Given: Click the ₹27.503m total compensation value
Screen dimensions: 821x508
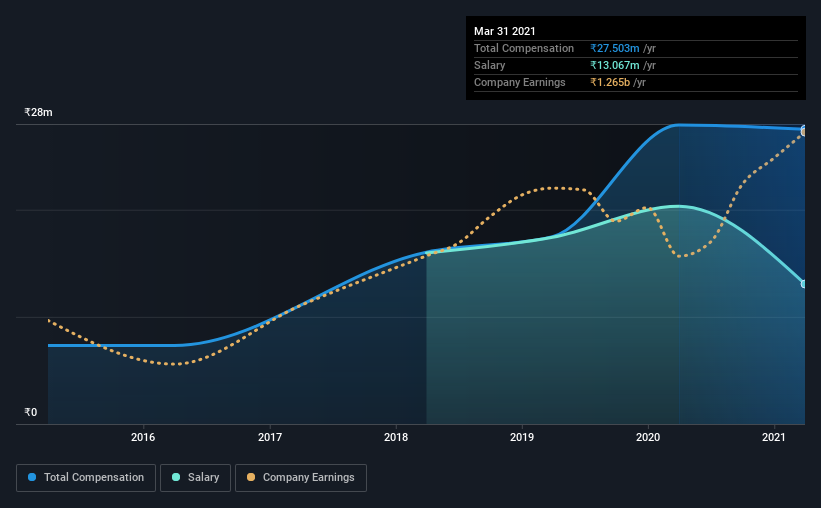Looking at the screenshot, I should (x=615, y=48).
